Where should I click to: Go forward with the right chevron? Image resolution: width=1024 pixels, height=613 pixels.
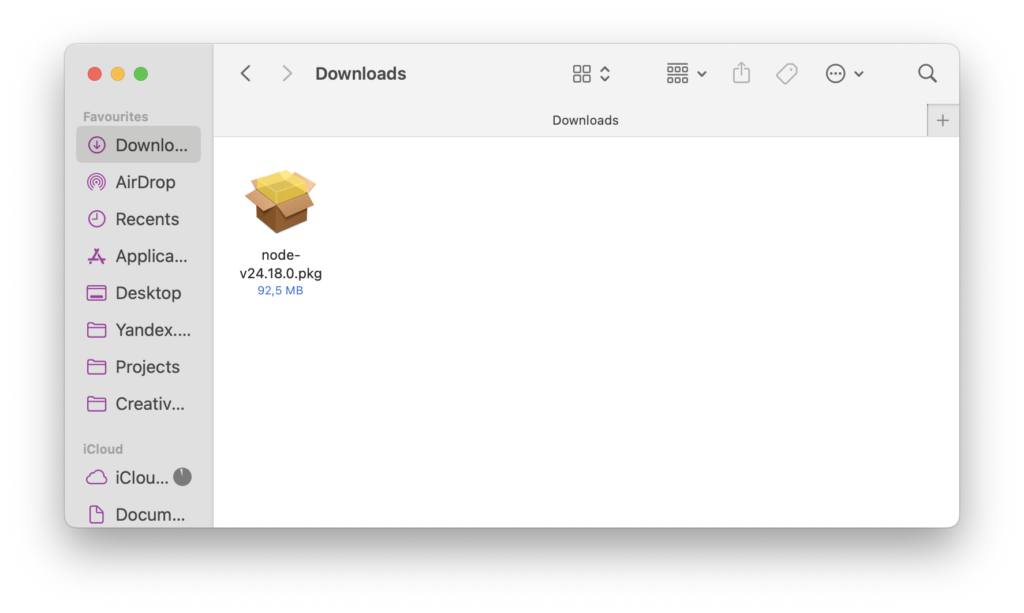287,74
